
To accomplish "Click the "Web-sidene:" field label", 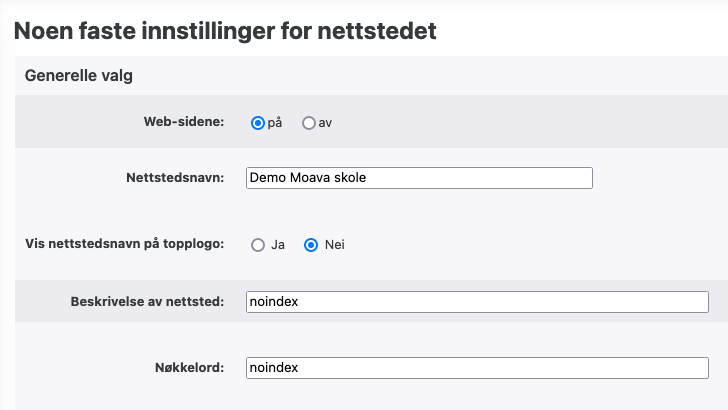I will (184, 122).
